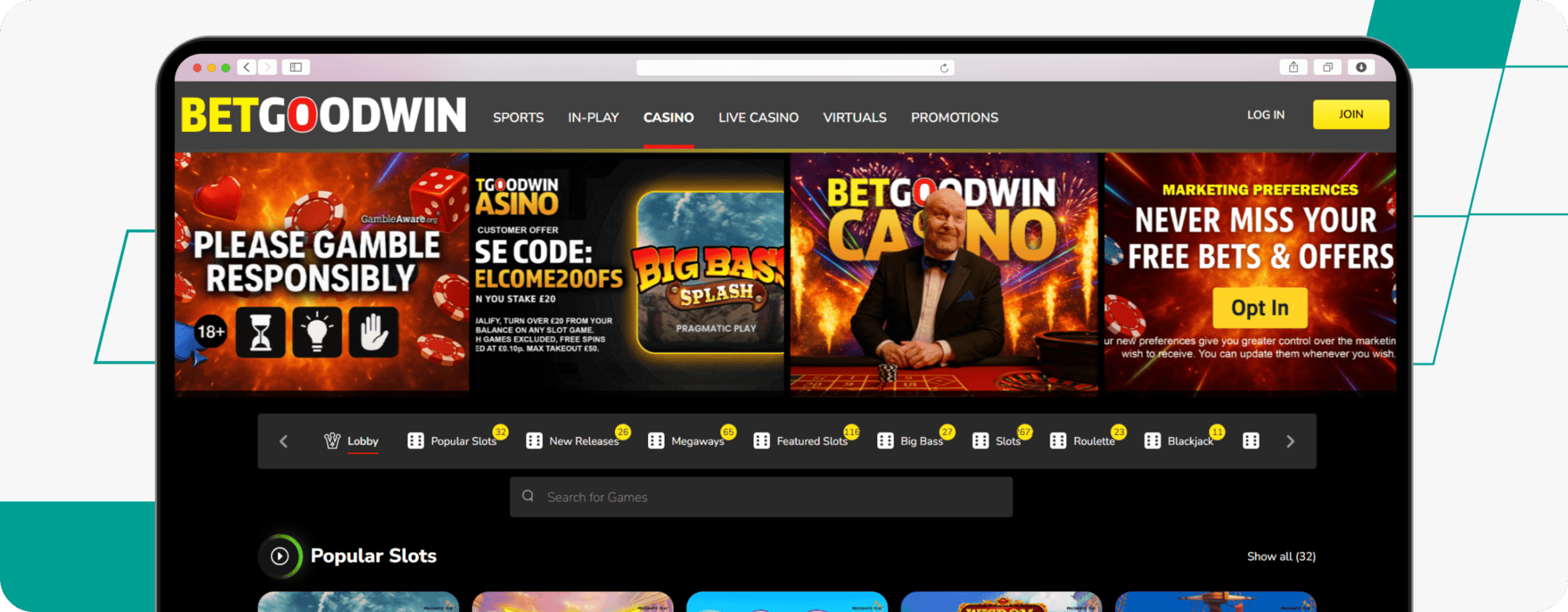Click the browser downloads icon
This screenshot has width=1568, height=612.
pos(1361,67)
